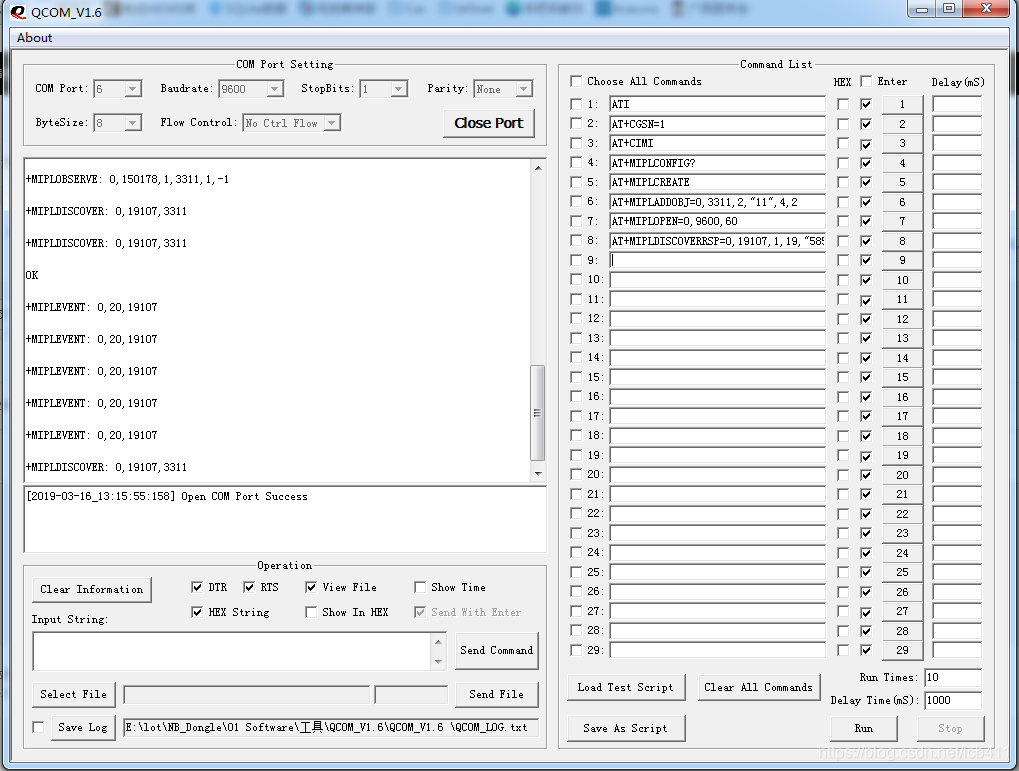Open the ByteSize dropdown

click(133, 122)
